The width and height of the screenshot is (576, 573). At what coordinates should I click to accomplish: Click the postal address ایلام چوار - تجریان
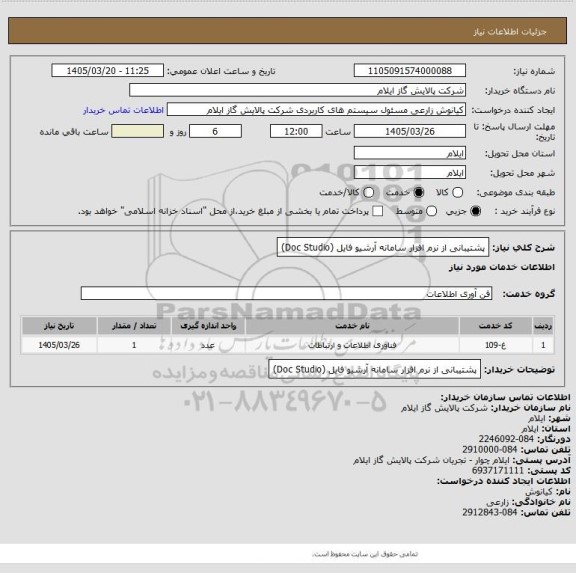tap(431, 460)
